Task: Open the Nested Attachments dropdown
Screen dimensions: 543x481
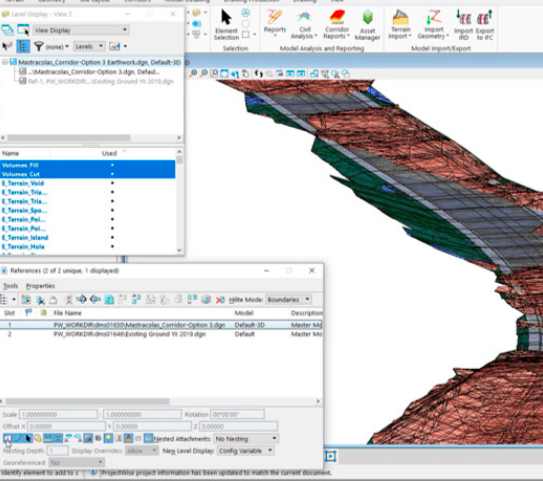Action: 246,439
